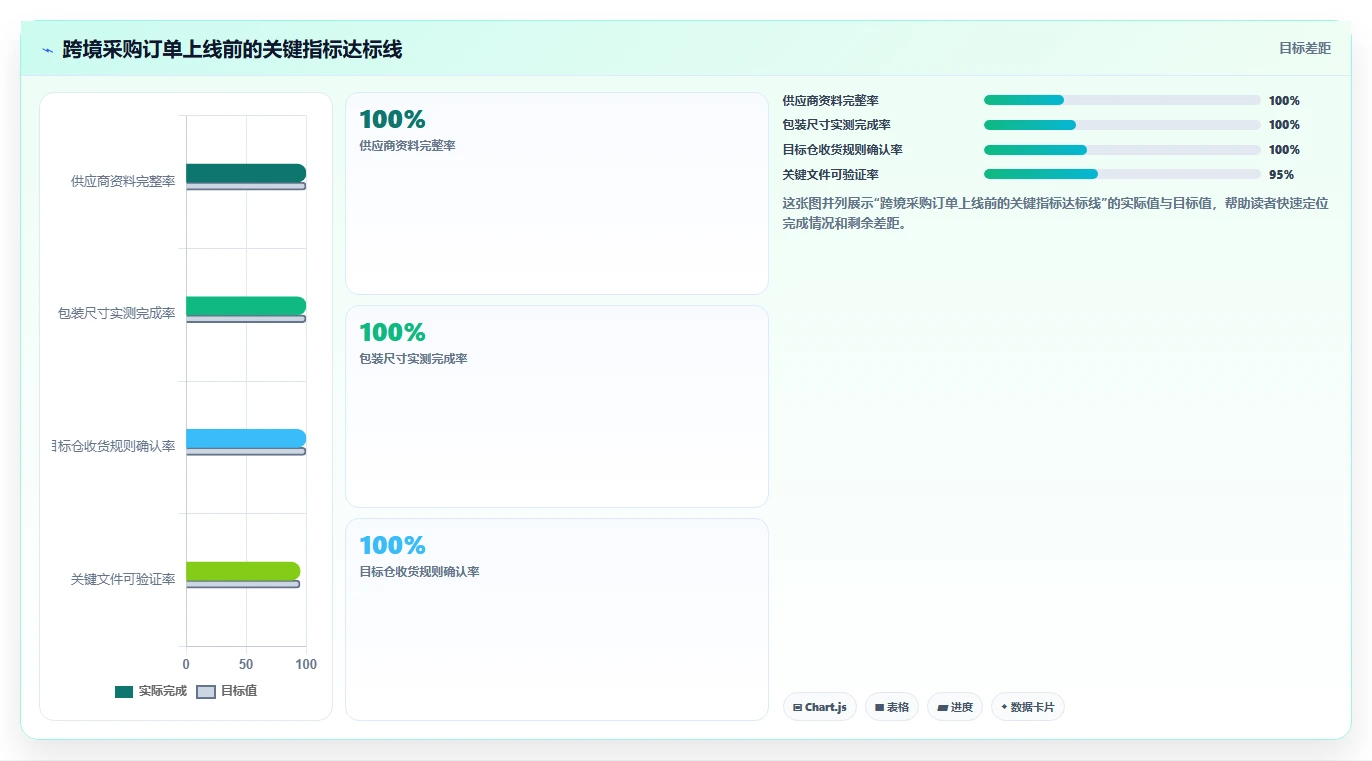
Task: Click the lime actual bar for 关键文件可验证率
Action: point(243,571)
